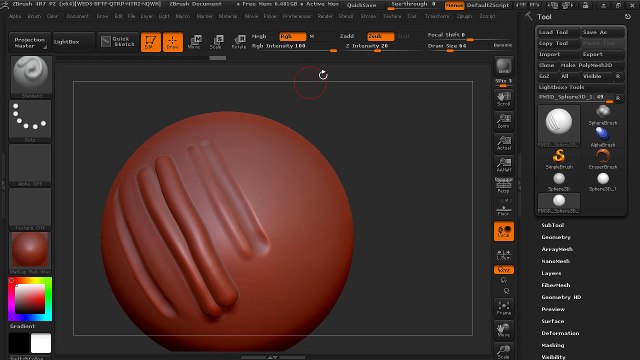Screen dimensions: 640x360
Task: Expand the SubTool section
Action: coord(553,225)
